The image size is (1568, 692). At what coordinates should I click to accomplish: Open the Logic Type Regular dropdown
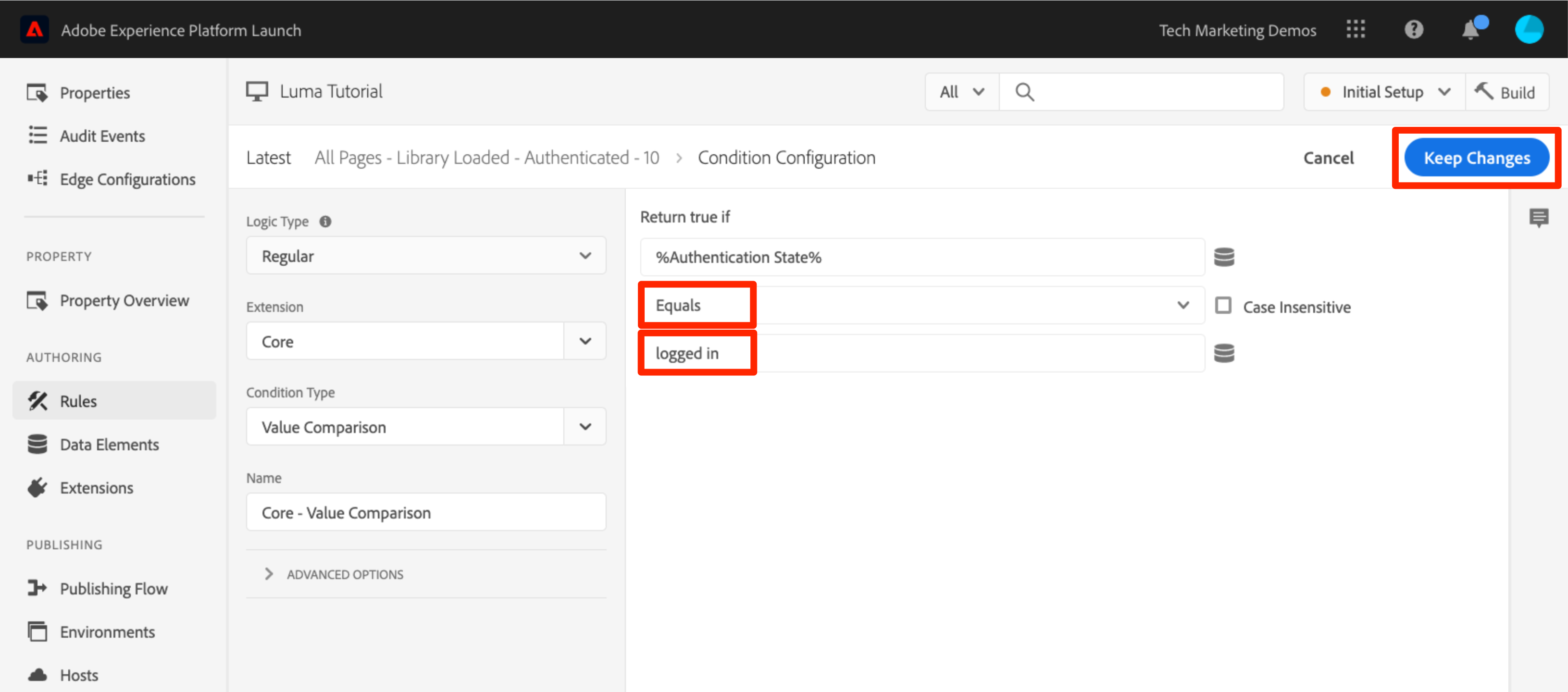(425, 256)
